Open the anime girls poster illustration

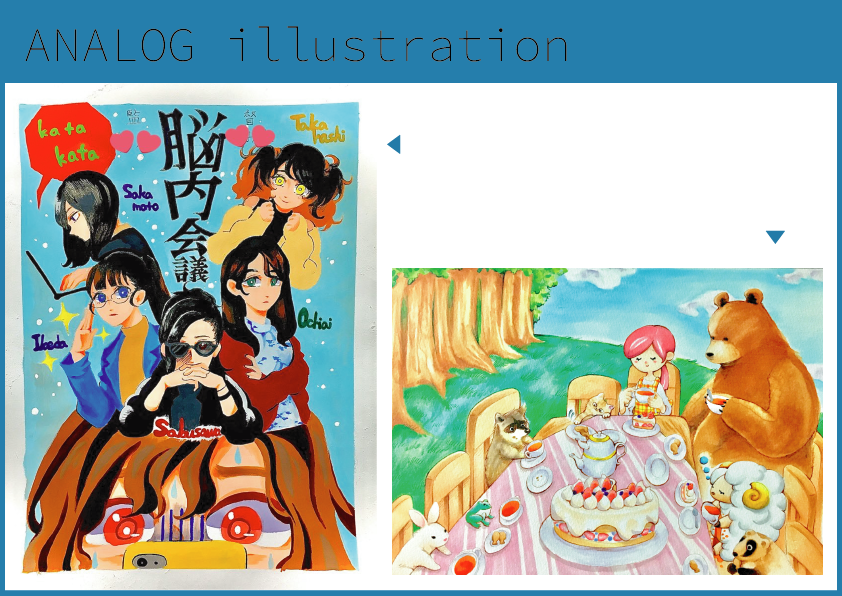190,337
